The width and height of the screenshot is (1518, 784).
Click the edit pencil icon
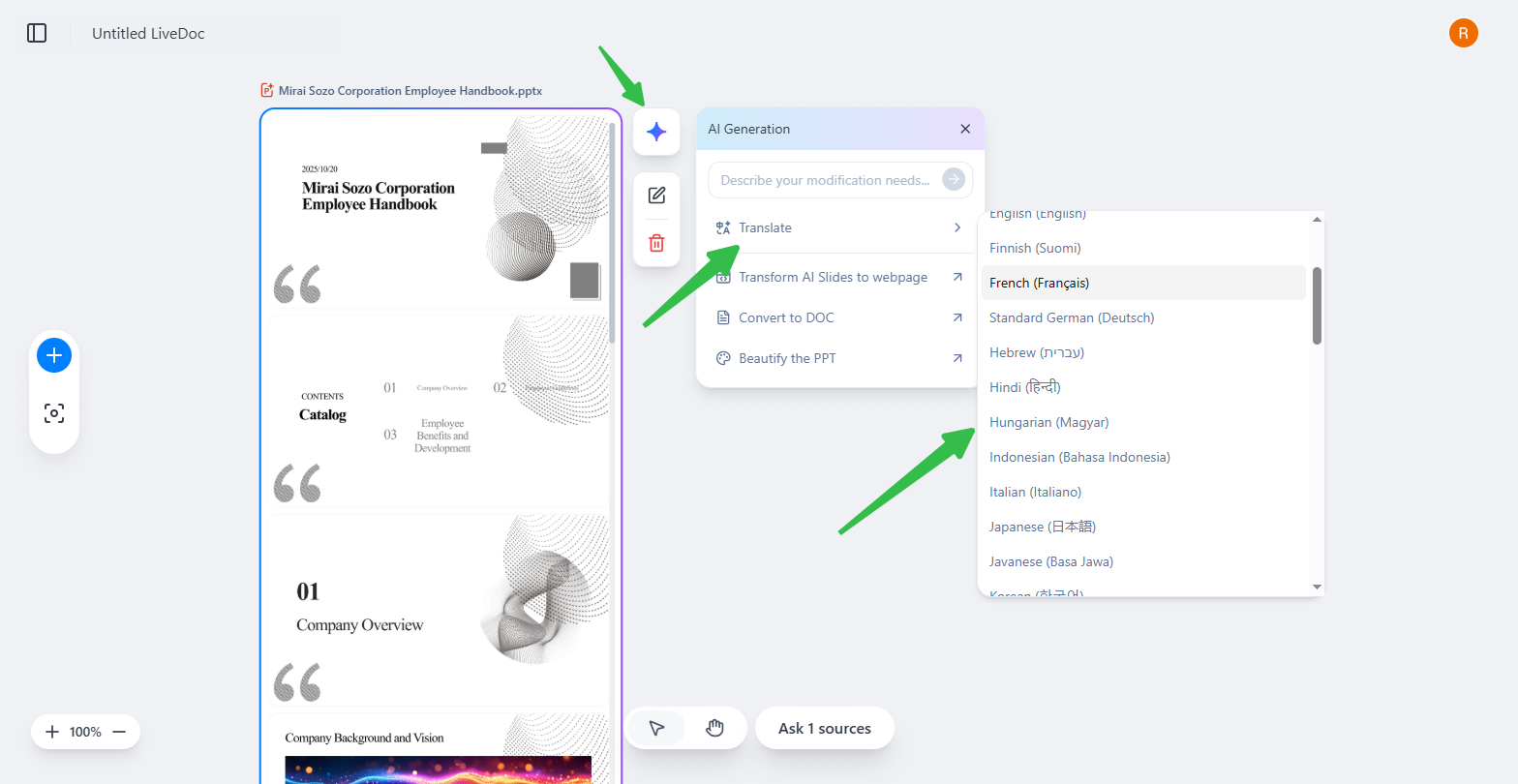(x=656, y=196)
